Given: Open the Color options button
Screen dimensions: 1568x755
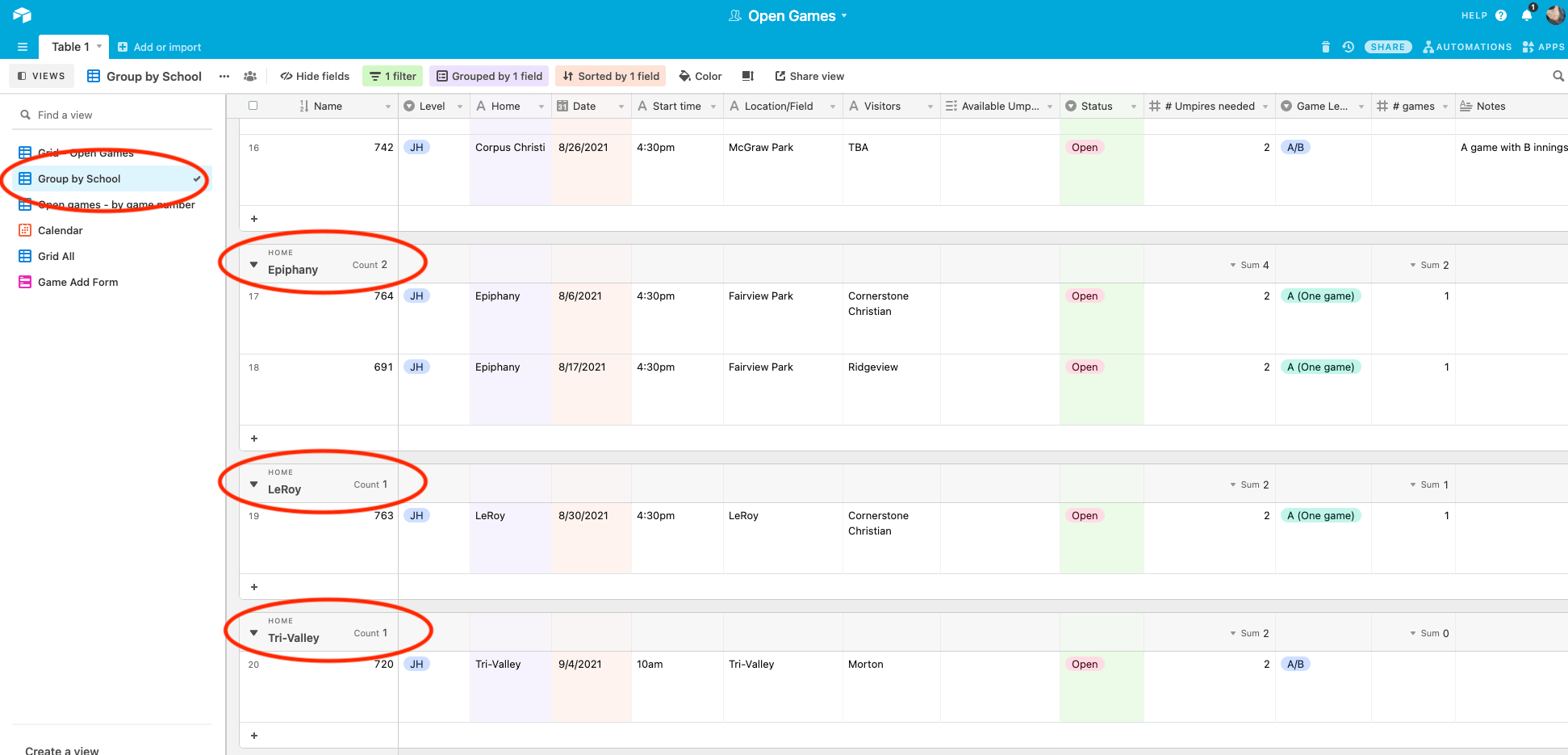Looking at the screenshot, I should (x=700, y=76).
